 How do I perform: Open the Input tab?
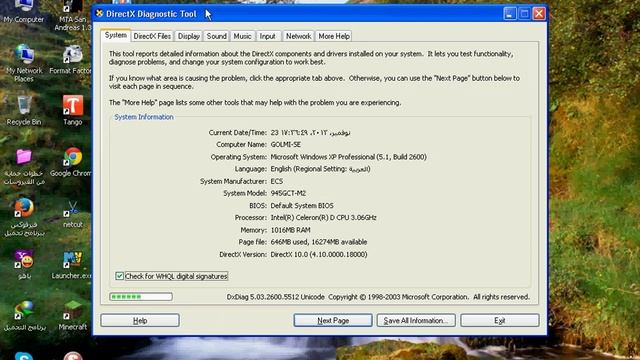tap(268, 36)
